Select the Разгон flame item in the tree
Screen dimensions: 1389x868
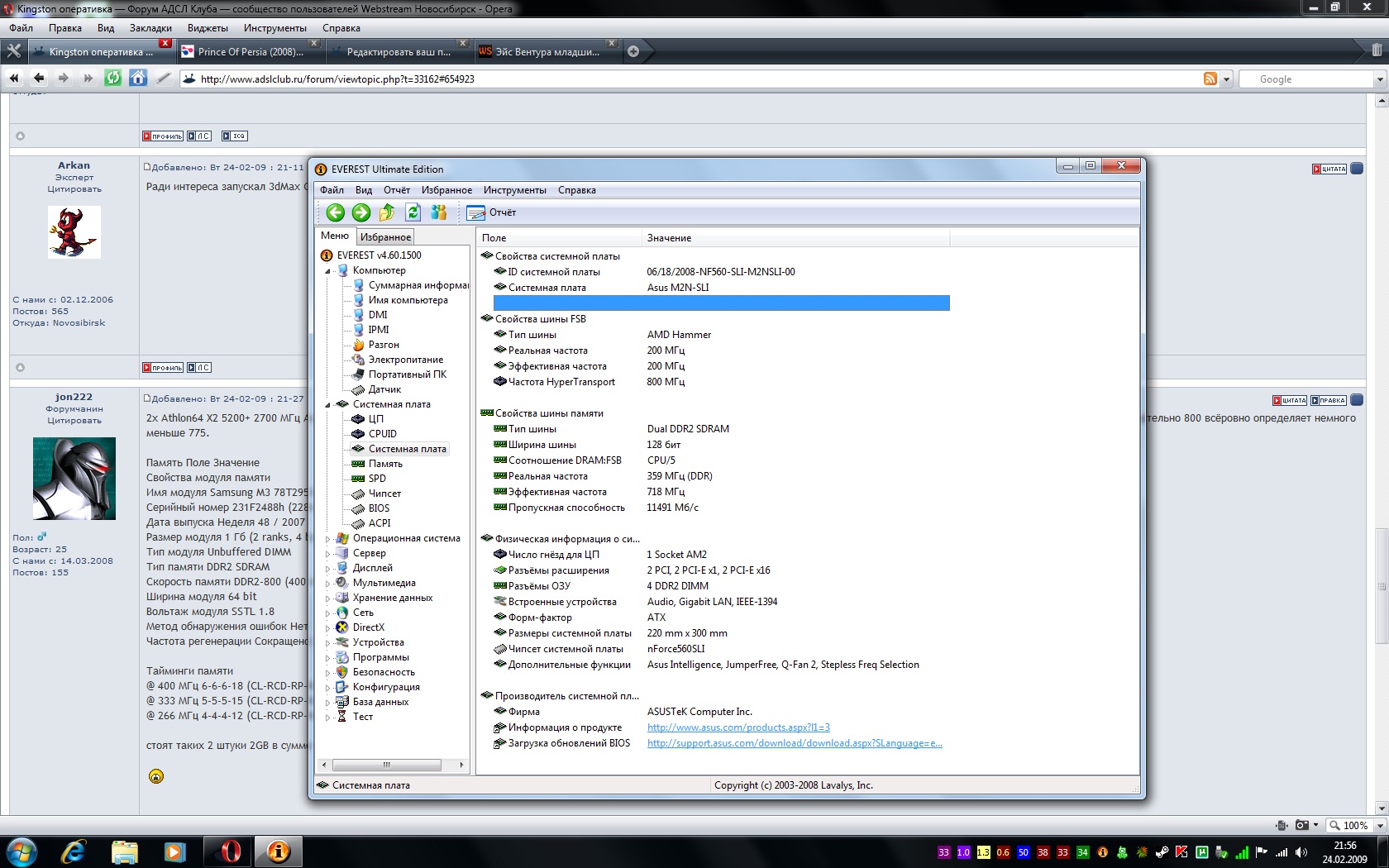tap(384, 345)
